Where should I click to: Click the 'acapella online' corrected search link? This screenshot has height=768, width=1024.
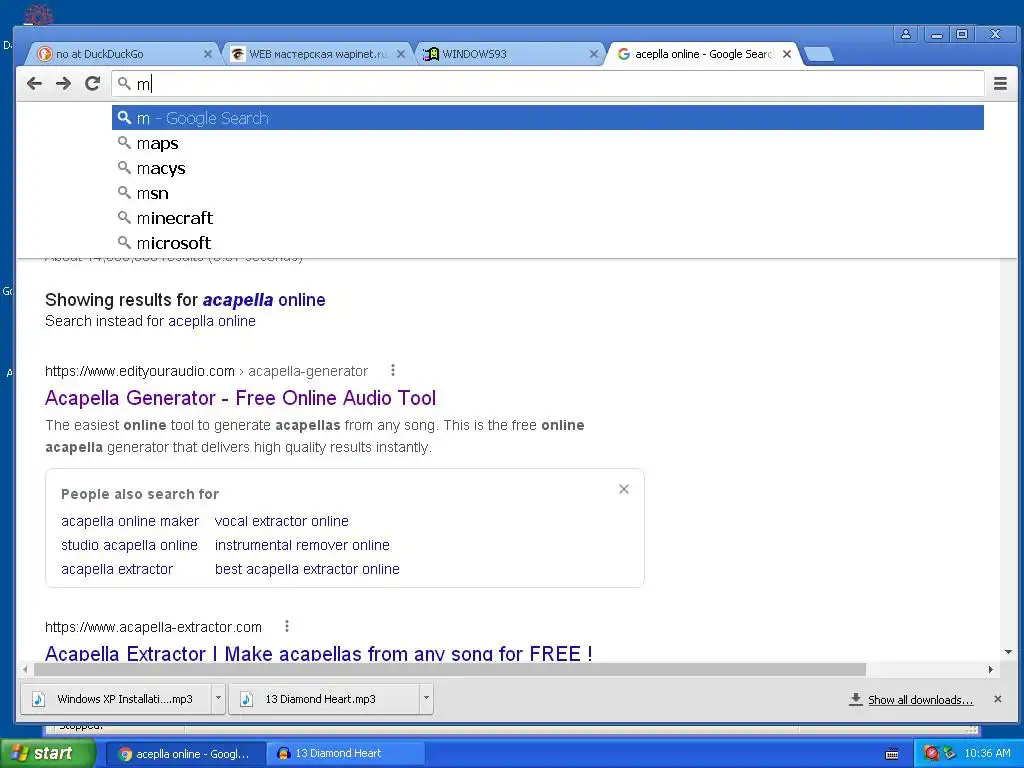point(264,300)
